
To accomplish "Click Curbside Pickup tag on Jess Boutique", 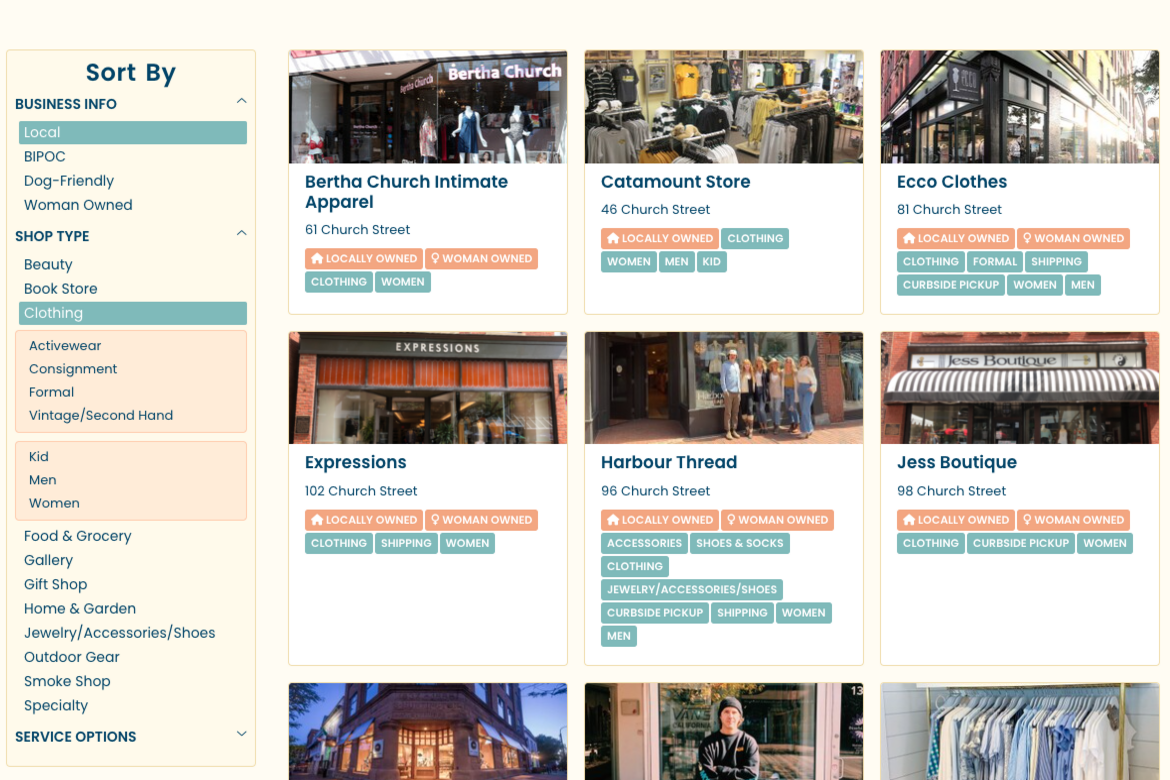I will (1021, 543).
